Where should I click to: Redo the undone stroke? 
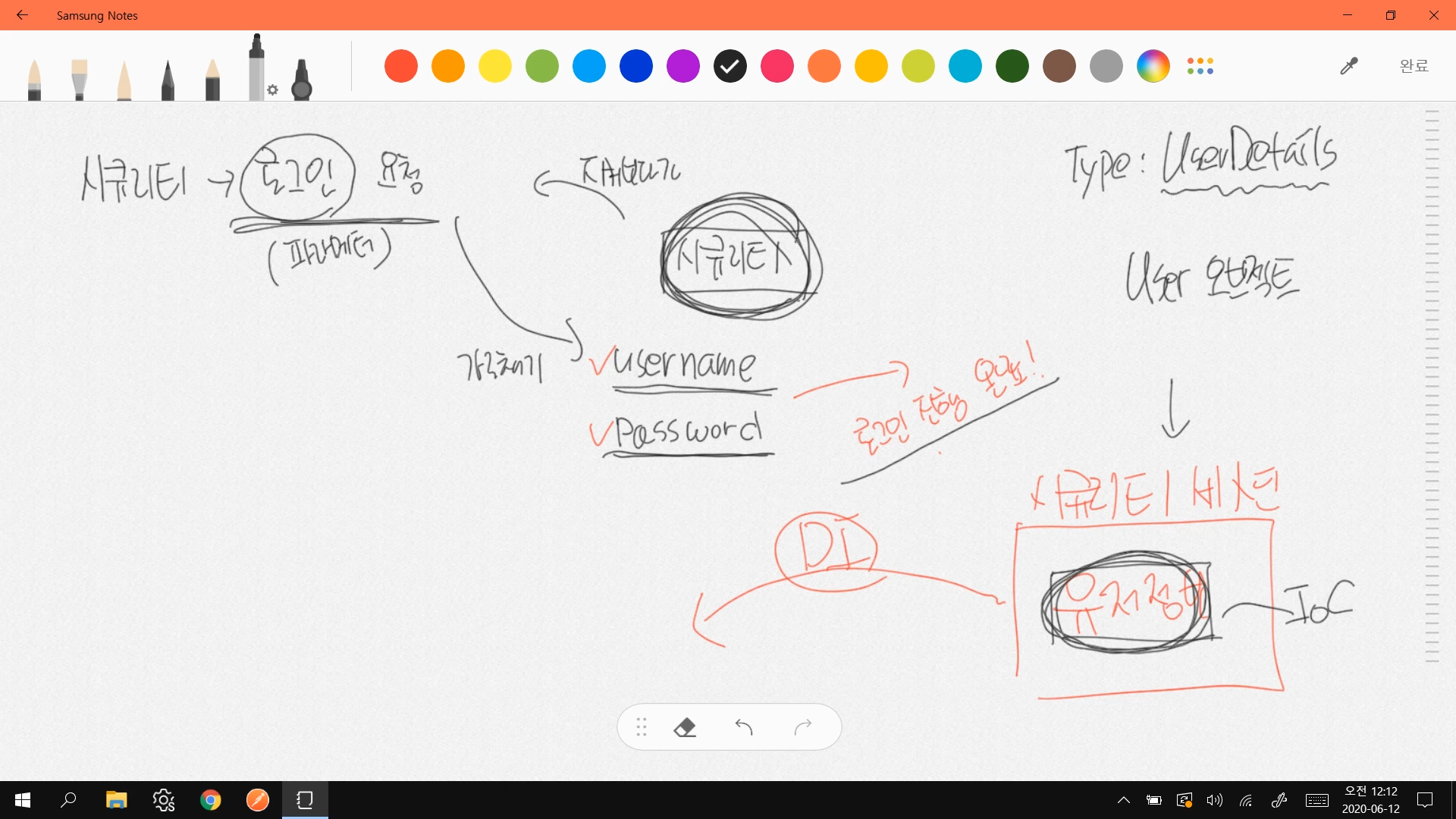(803, 728)
